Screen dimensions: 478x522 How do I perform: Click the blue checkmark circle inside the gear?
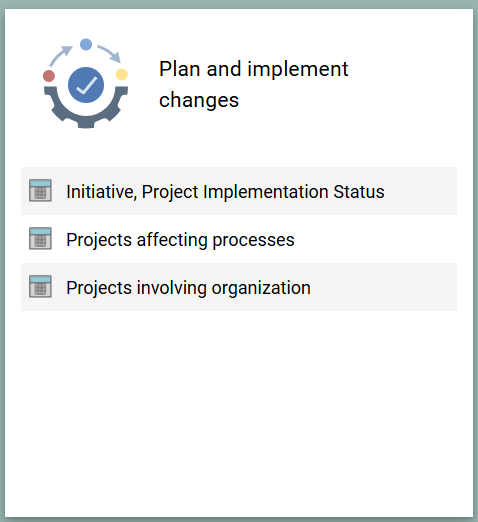[x=86, y=85]
